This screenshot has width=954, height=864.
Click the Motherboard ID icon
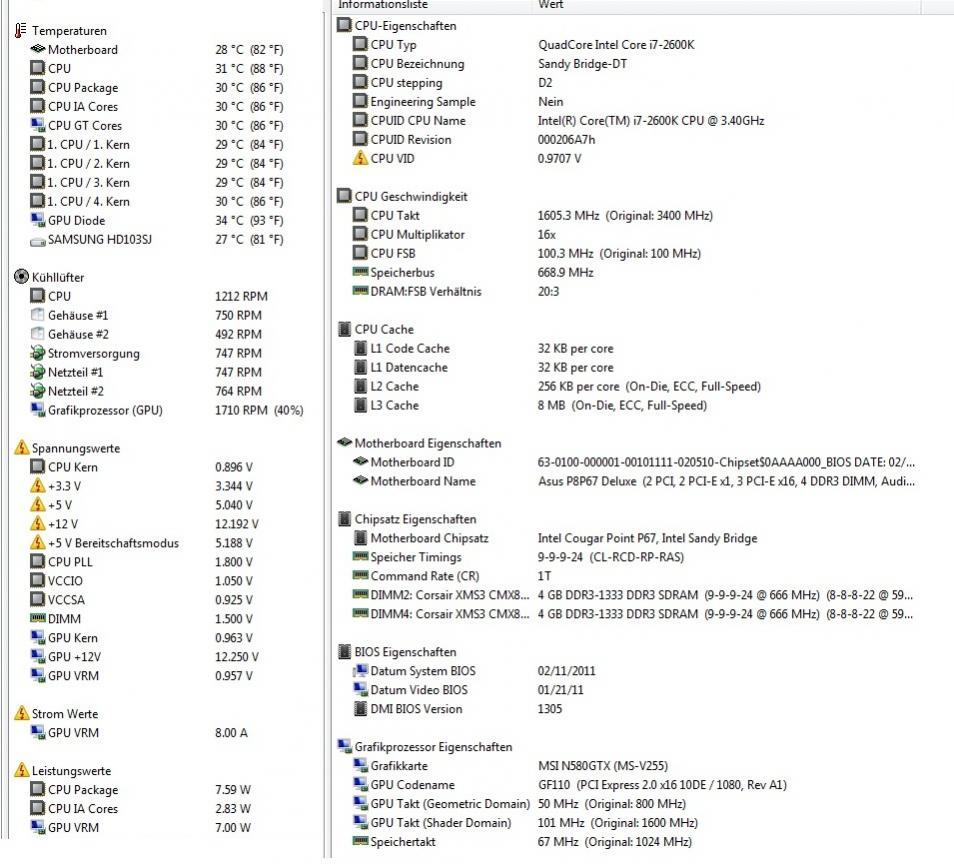360,462
